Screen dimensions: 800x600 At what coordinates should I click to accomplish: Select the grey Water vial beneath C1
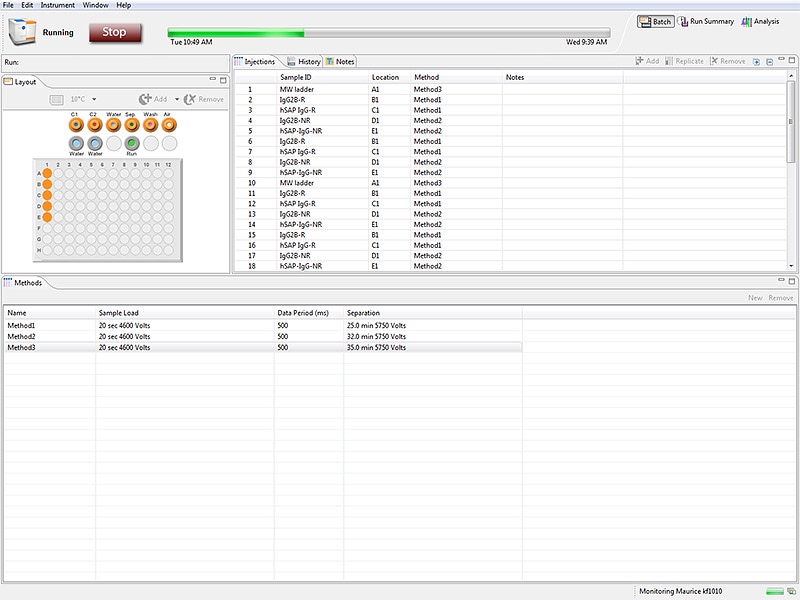click(76, 143)
